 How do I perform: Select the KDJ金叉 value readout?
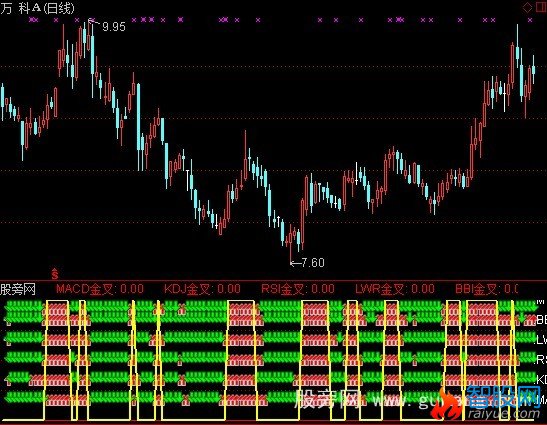coord(202,289)
